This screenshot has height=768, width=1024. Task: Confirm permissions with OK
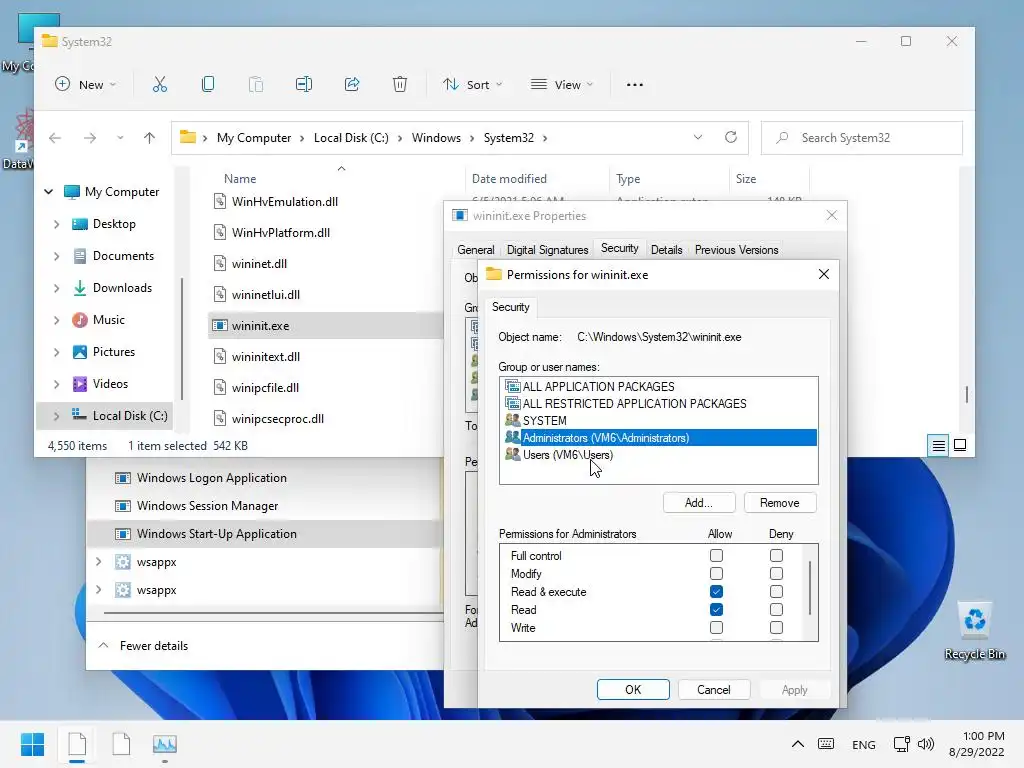[633, 690]
